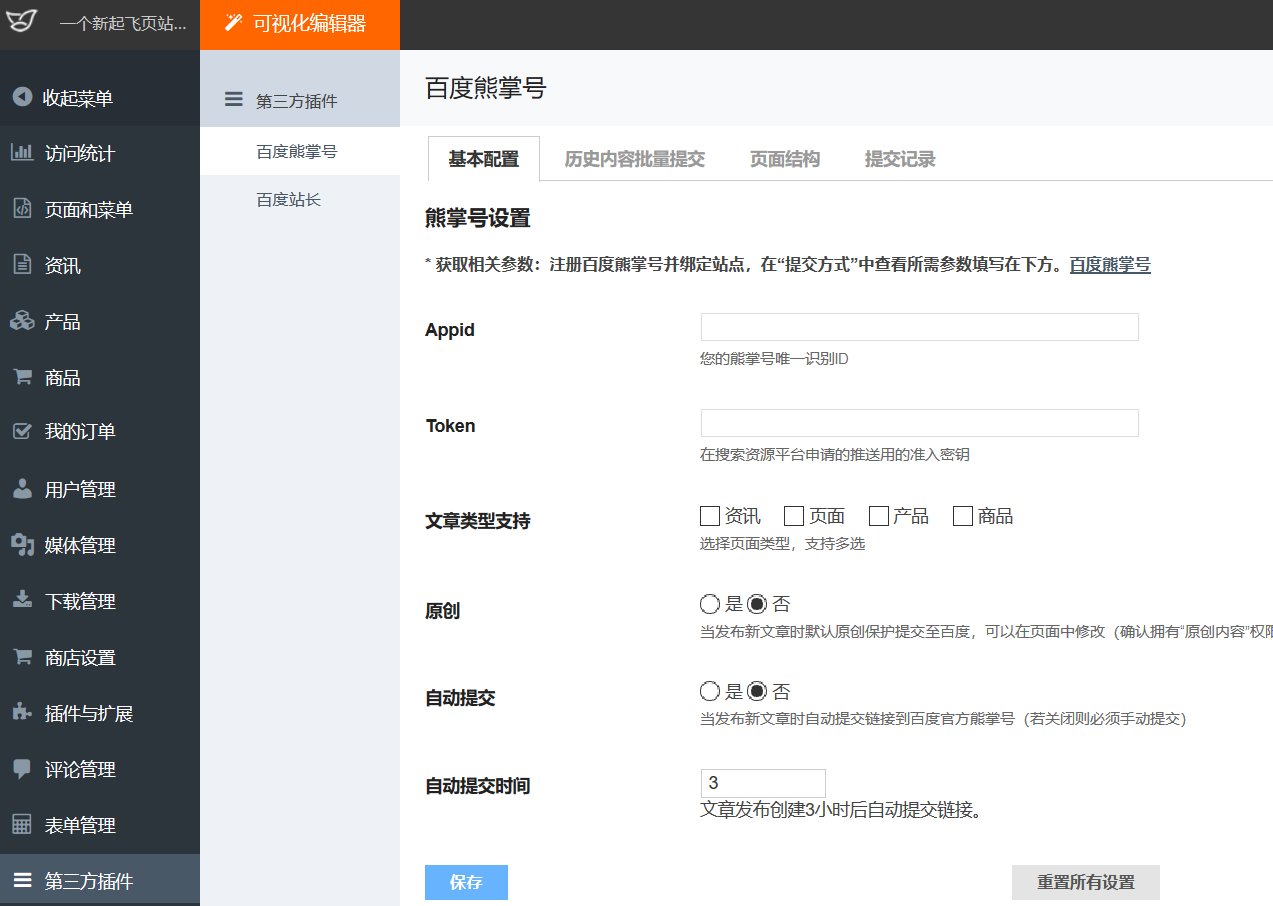
Task: Click the hamburger icon in the 第三方插件 submenu header
Action: tap(233, 99)
